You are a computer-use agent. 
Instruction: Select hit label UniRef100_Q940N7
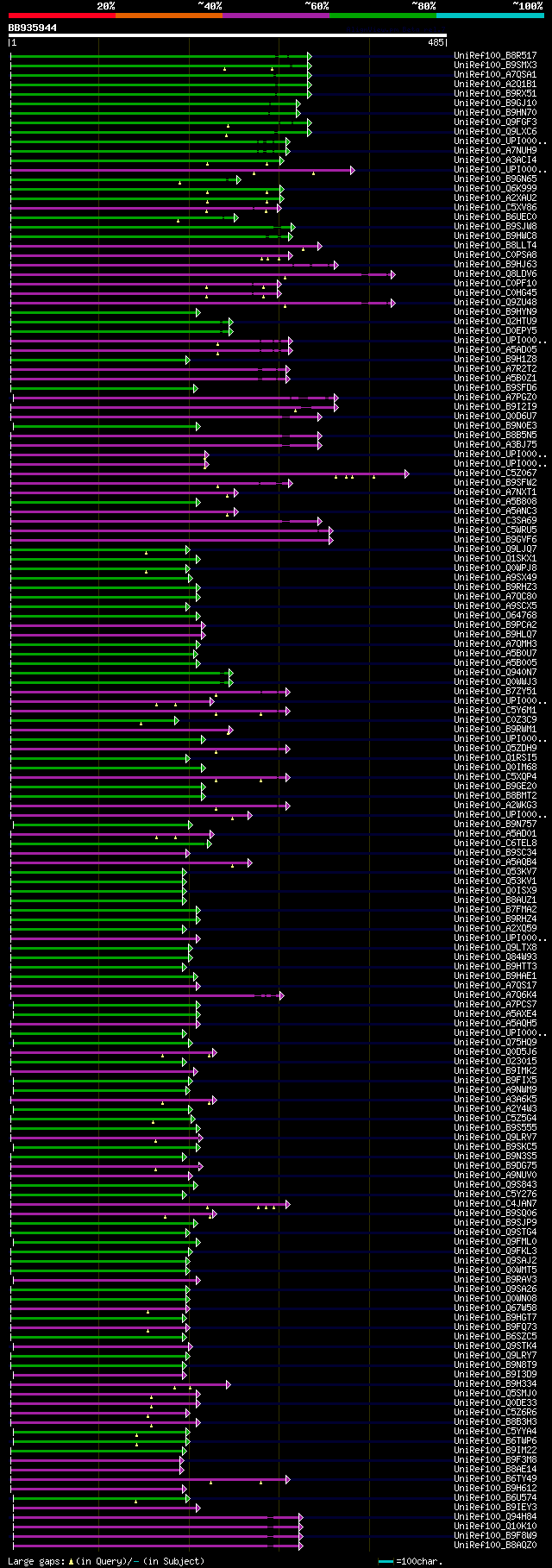click(495, 673)
